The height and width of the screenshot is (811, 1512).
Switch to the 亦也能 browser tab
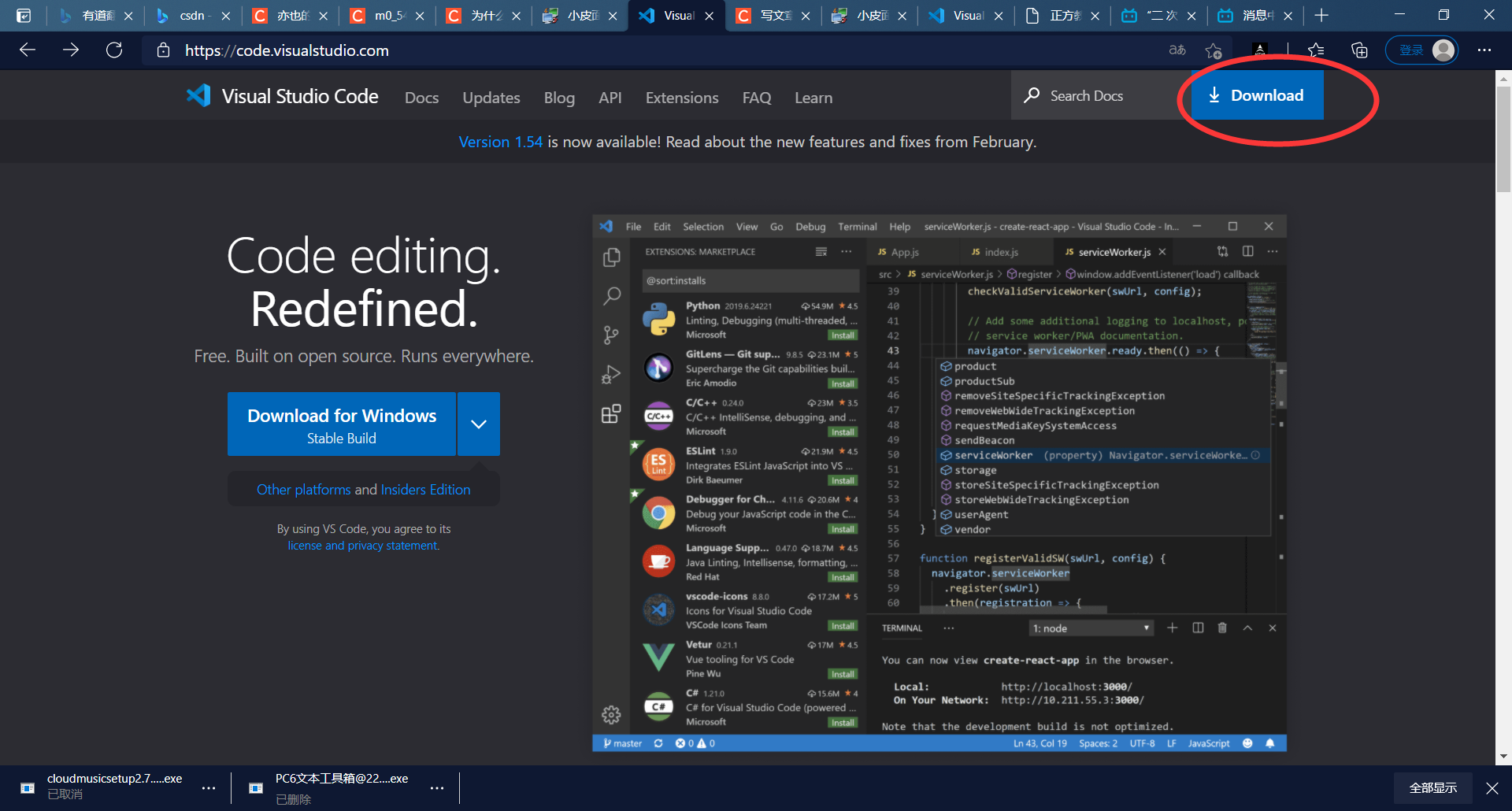pyautogui.click(x=290, y=16)
